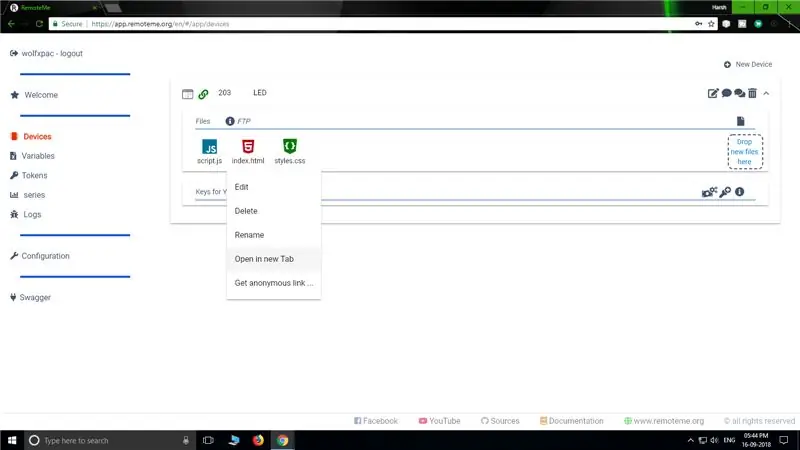The height and width of the screenshot is (450, 800).
Task: Open the Windows notification center
Action: [784, 440]
